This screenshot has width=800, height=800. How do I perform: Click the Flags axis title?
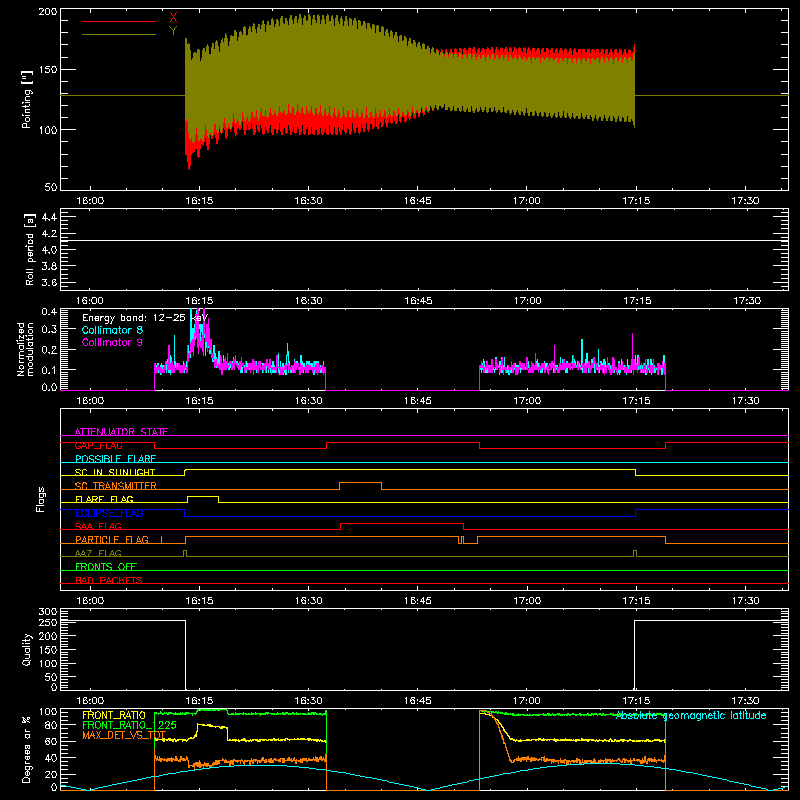40,499
